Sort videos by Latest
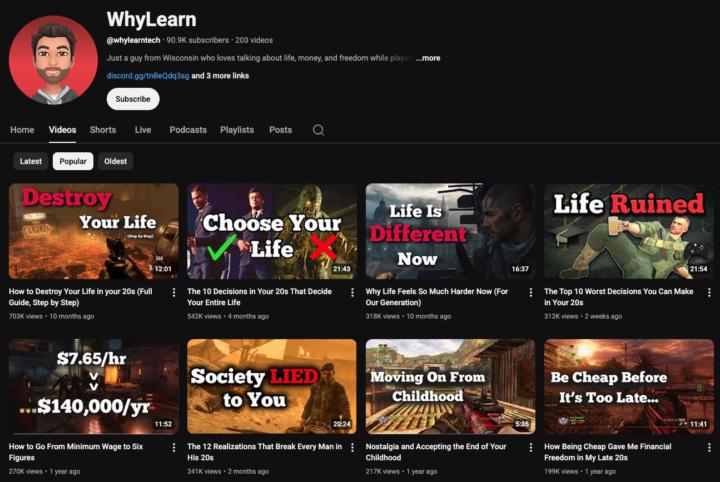 [31, 161]
